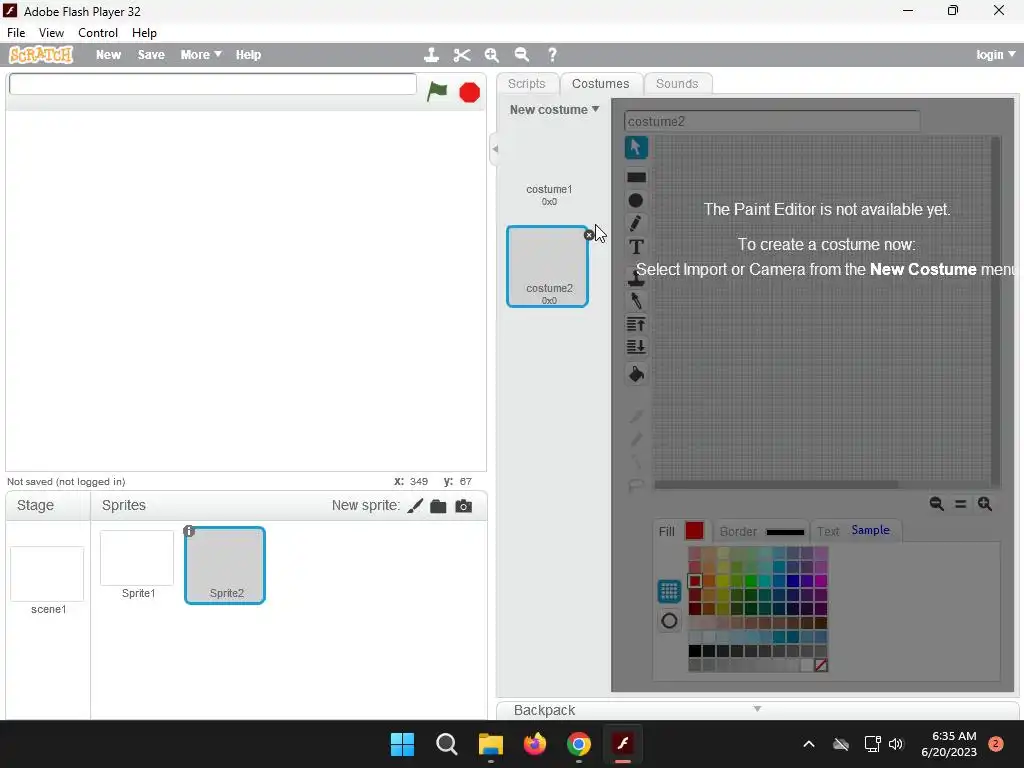
Task: Choose the transparent no-color swatch
Action: 821,665
